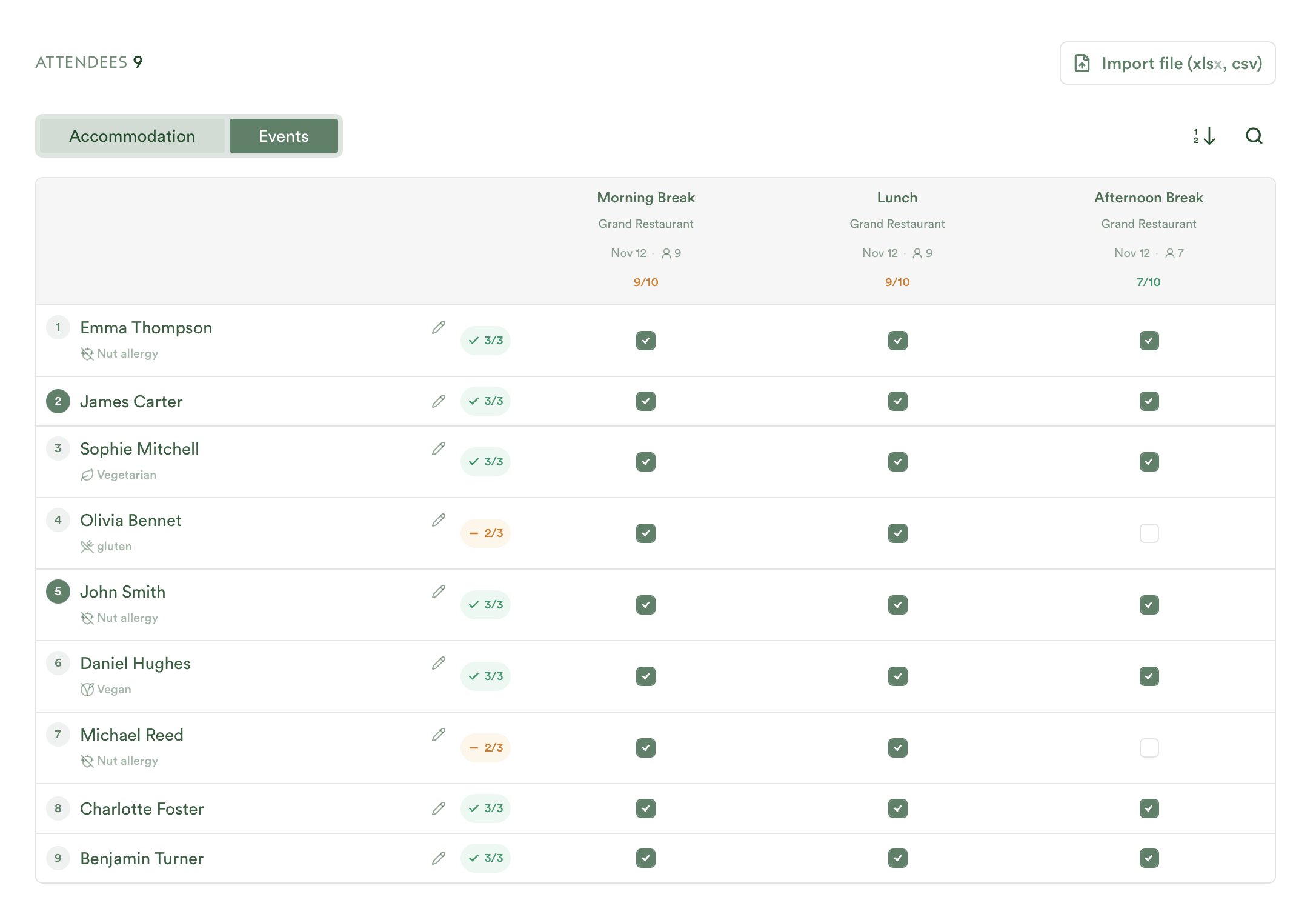Select attendee John Smith's name

(x=123, y=592)
